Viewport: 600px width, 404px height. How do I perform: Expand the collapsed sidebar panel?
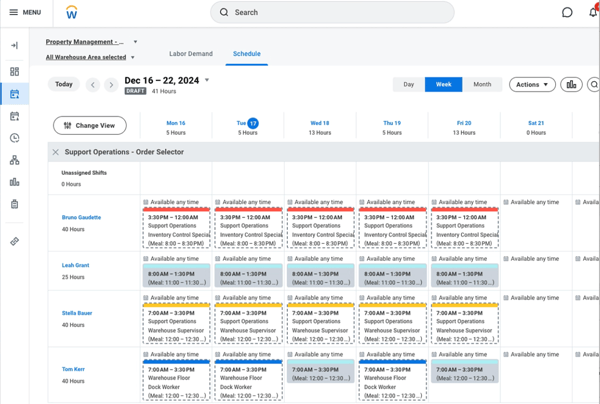coord(14,46)
